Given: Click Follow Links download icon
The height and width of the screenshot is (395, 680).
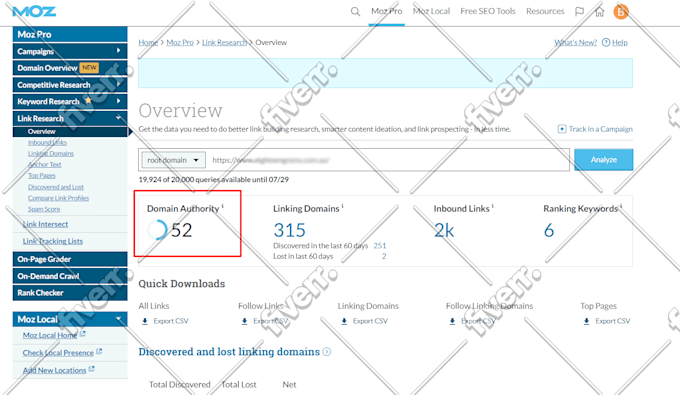Looking at the screenshot, I should point(245,321).
